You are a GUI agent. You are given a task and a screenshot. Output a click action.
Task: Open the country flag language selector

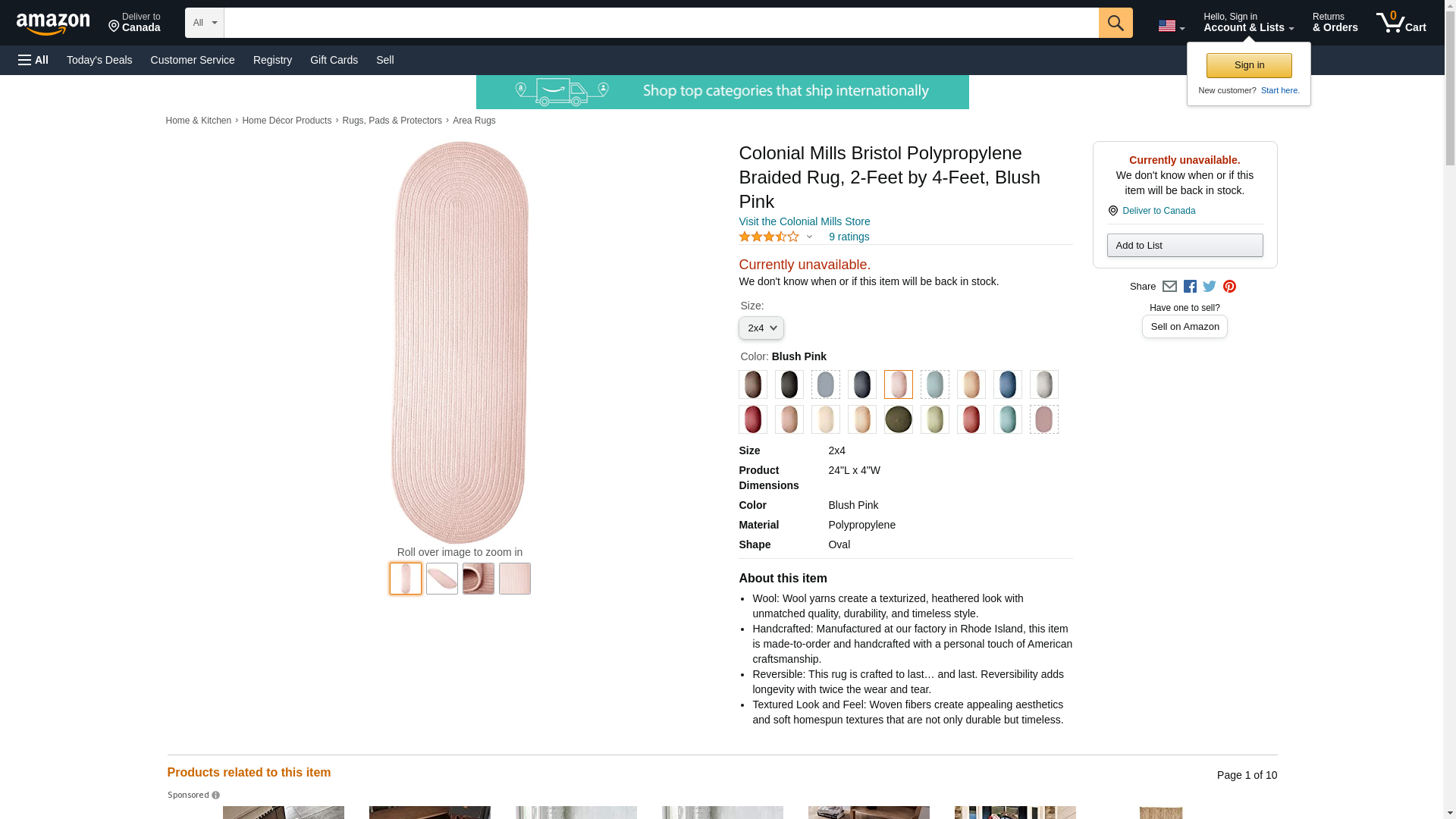click(x=1171, y=26)
